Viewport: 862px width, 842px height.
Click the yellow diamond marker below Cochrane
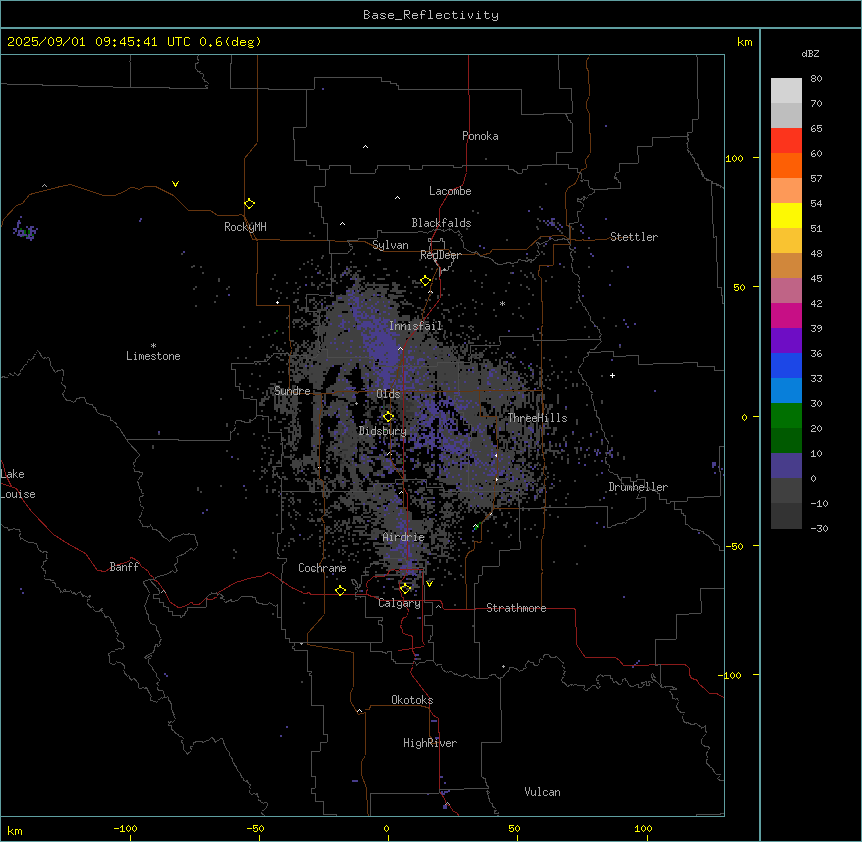(340, 590)
